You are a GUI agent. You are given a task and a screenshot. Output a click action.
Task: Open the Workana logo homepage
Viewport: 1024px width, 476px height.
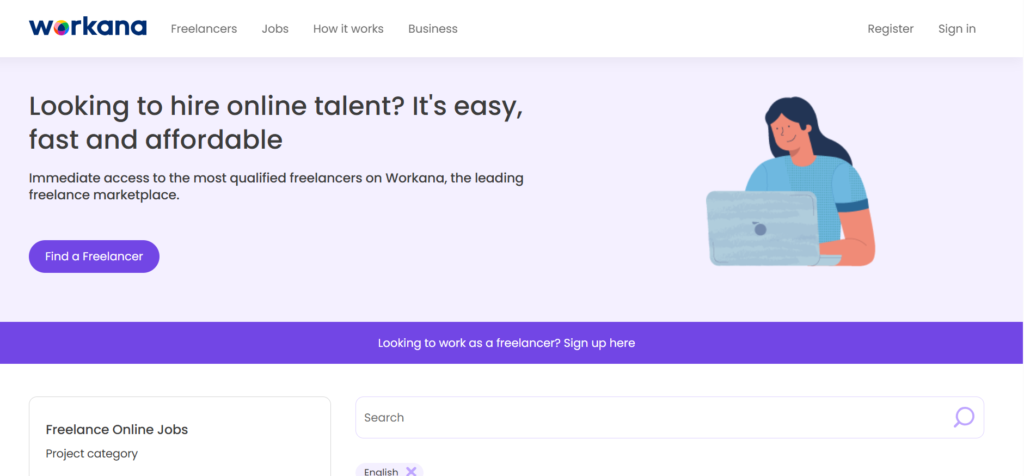[x=88, y=27]
